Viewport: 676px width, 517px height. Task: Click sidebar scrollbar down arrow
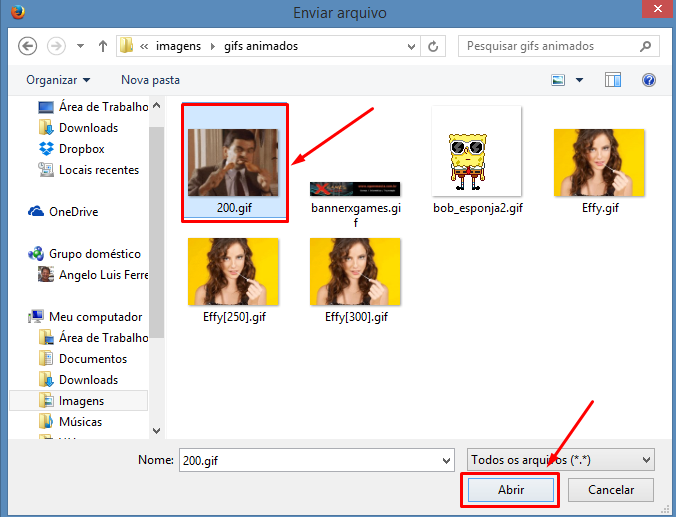tap(156, 430)
